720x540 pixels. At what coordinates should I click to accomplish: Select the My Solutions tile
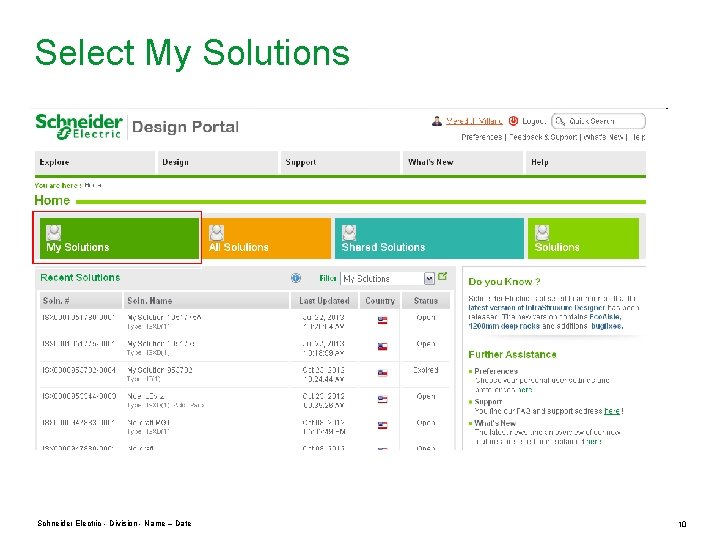point(119,238)
